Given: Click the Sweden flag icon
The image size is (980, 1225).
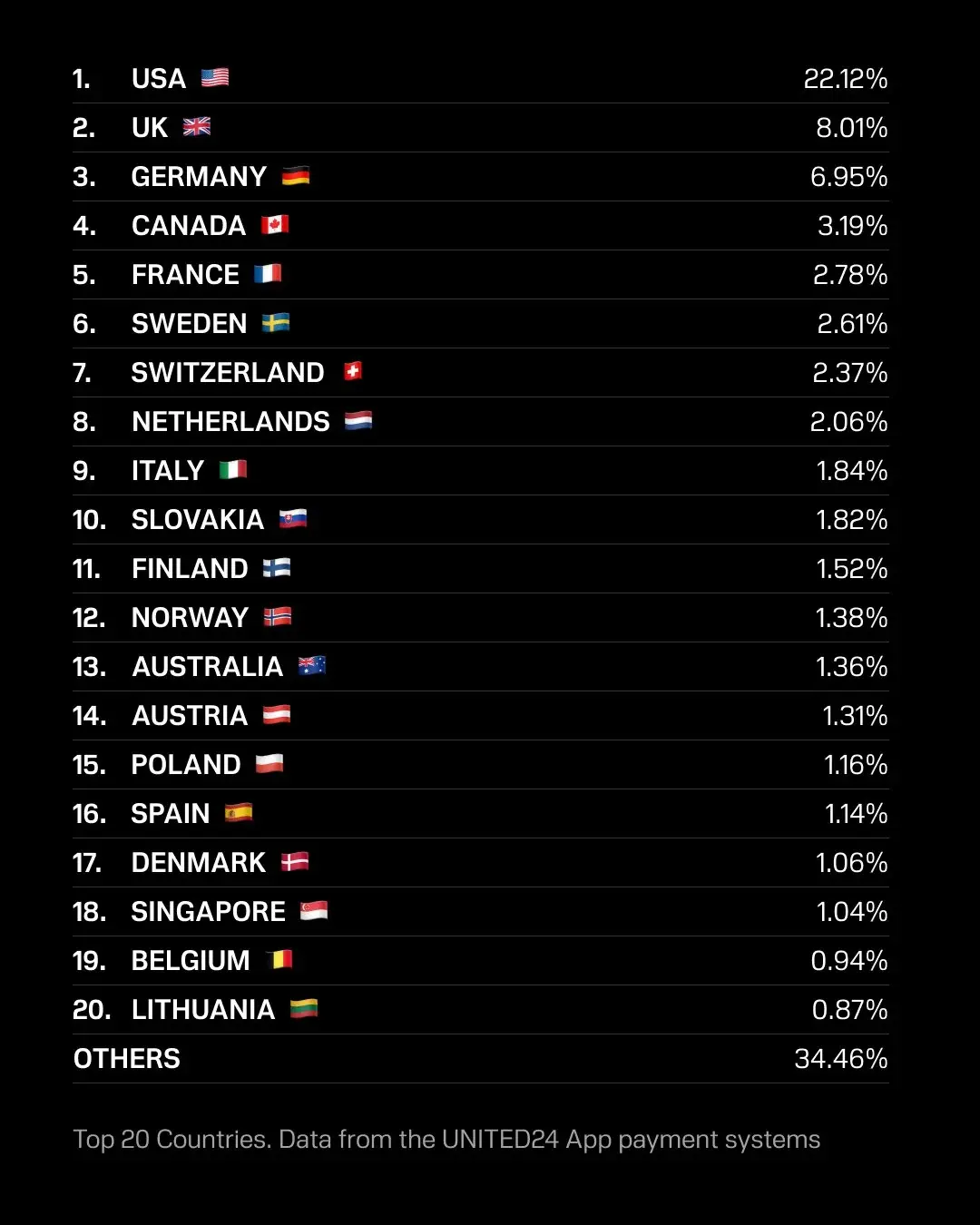Looking at the screenshot, I should click(x=276, y=323).
